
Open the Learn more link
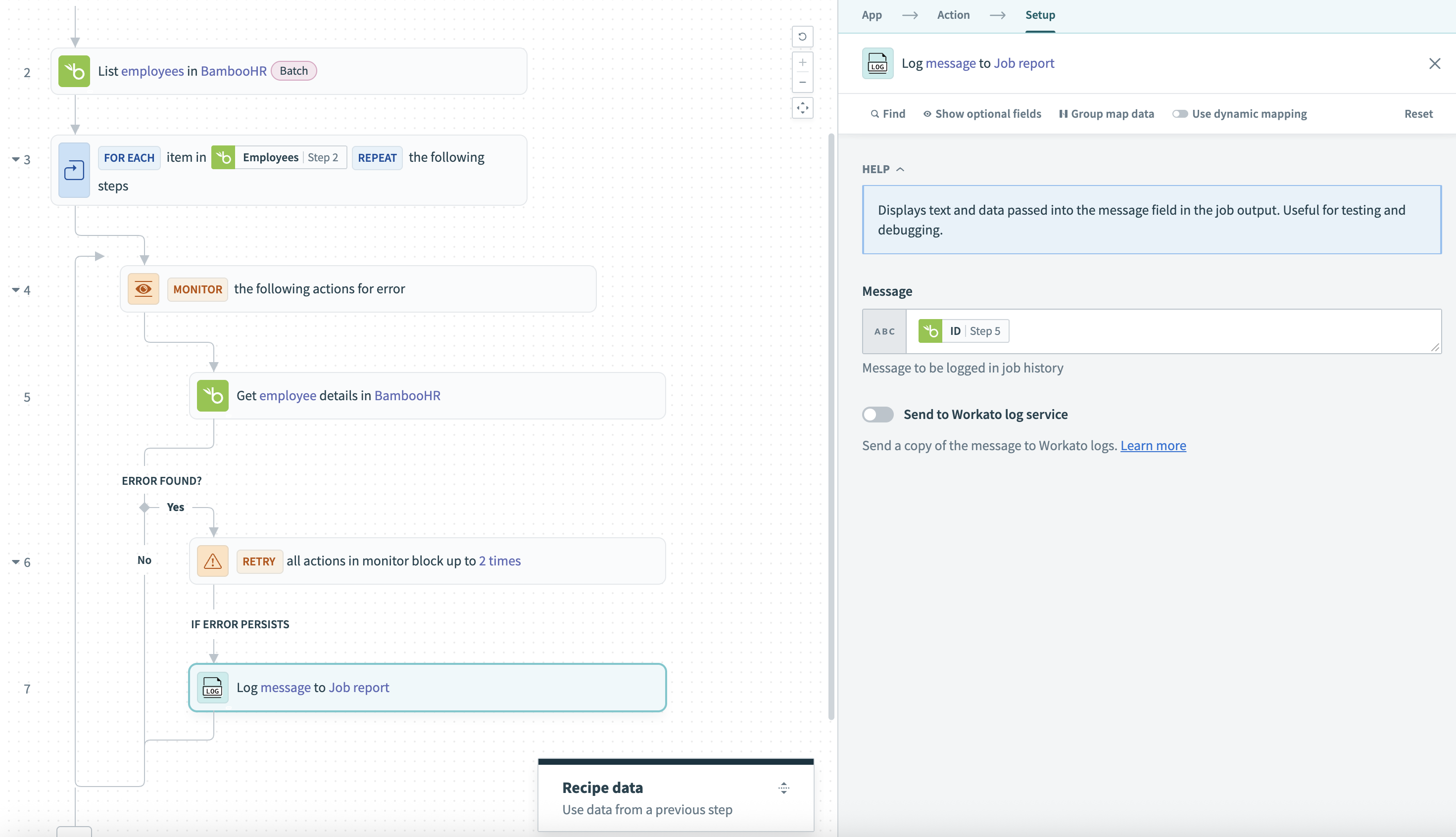pyautogui.click(x=1153, y=446)
